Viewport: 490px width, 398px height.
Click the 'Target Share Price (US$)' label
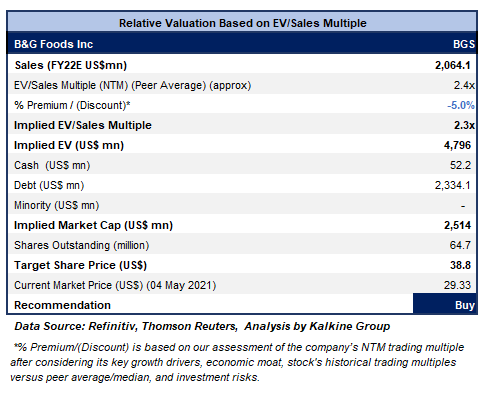point(80,265)
